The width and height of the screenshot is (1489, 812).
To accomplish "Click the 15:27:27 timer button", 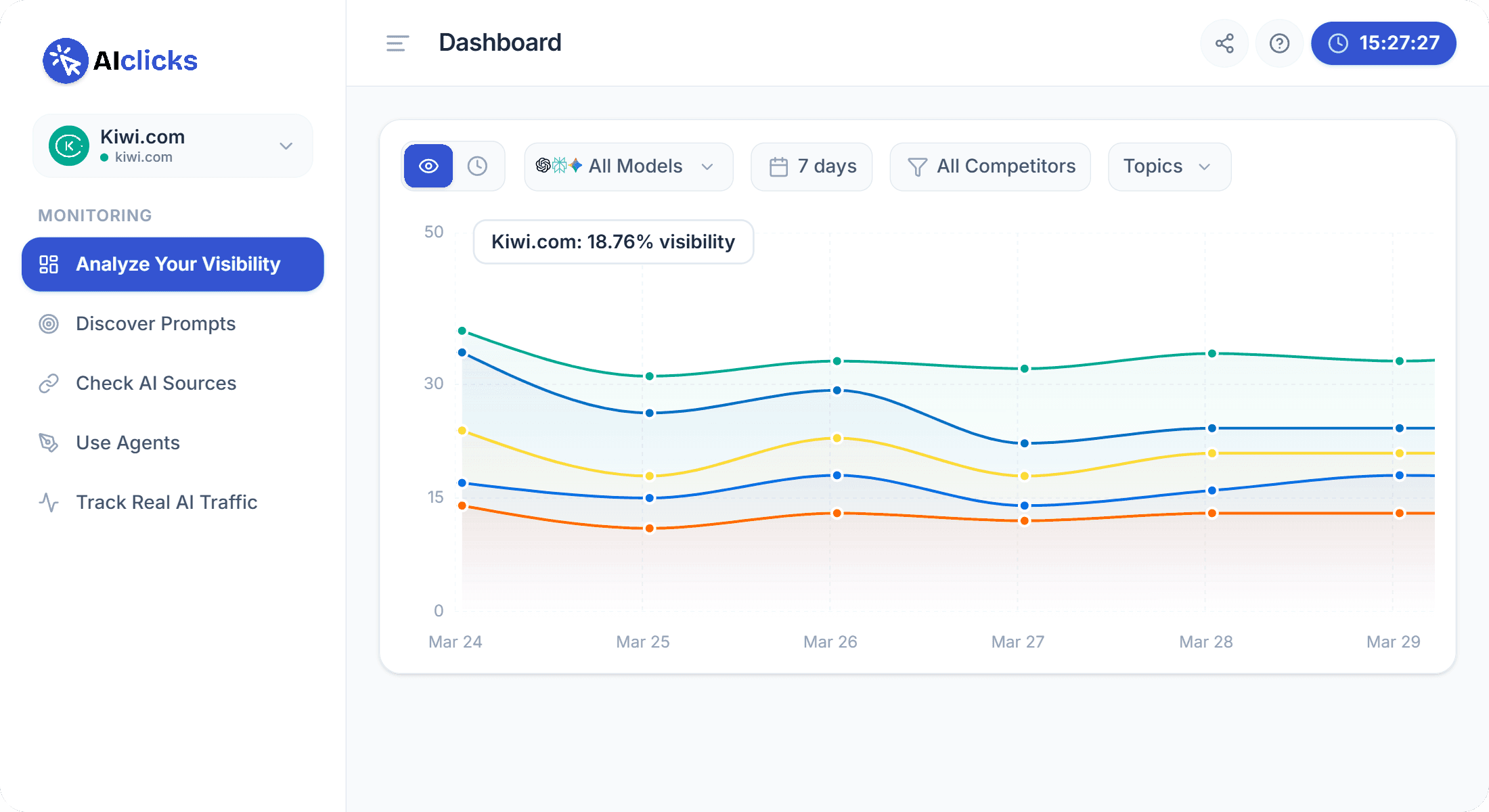I will [x=1383, y=43].
